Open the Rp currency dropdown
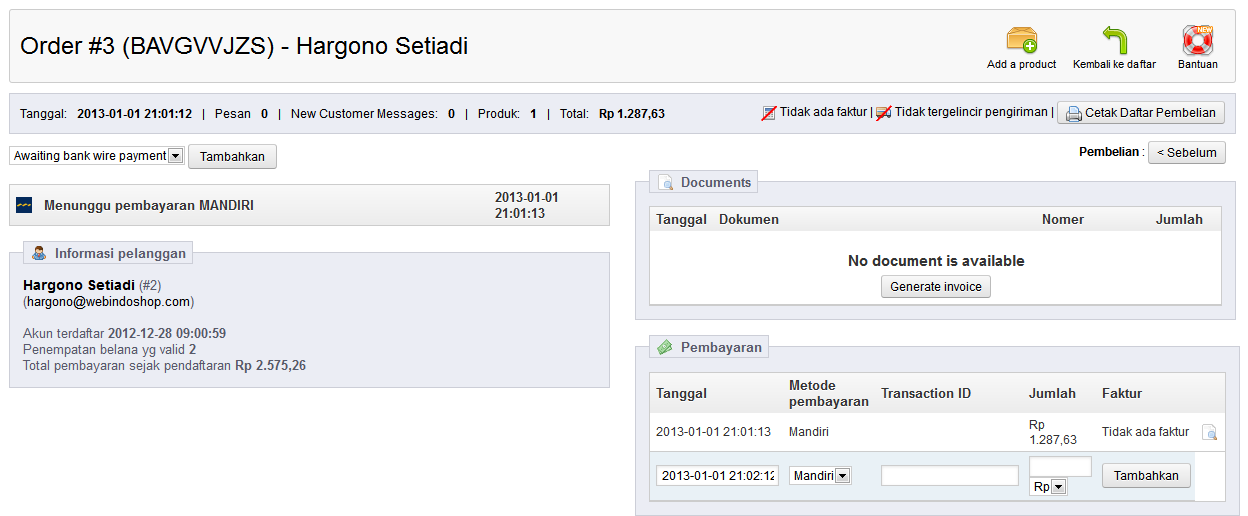 [1049, 487]
